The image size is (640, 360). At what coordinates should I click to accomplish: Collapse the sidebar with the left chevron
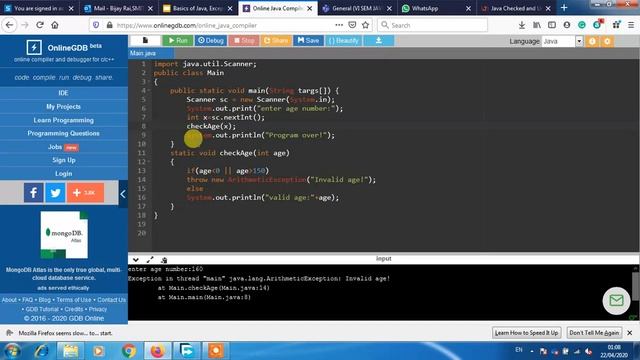coord(123,194)
